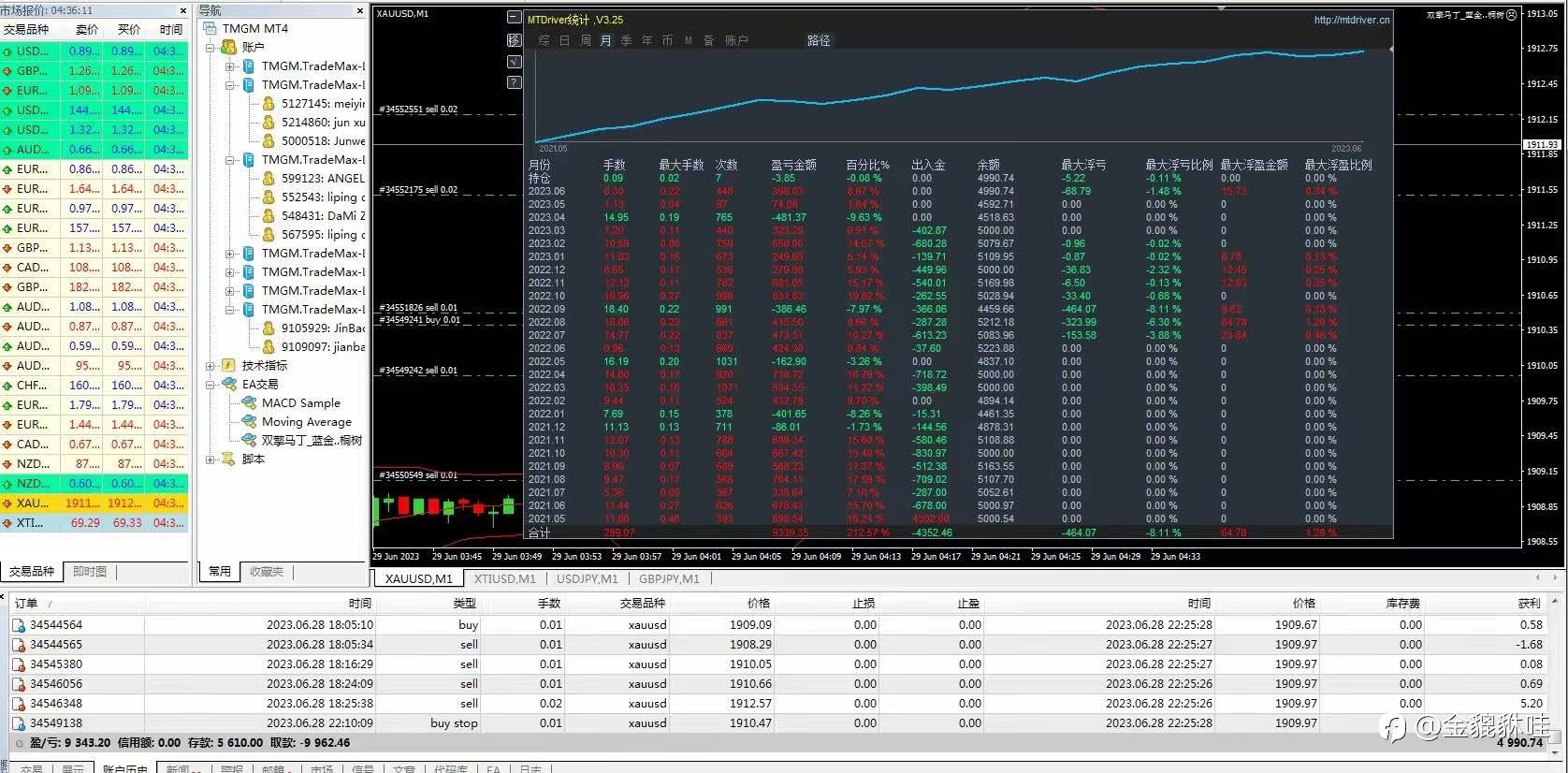Viewport: 1568px width, 773px height.
Task: Show weekly statistics with the 周 button
Action: click(586, 41)
